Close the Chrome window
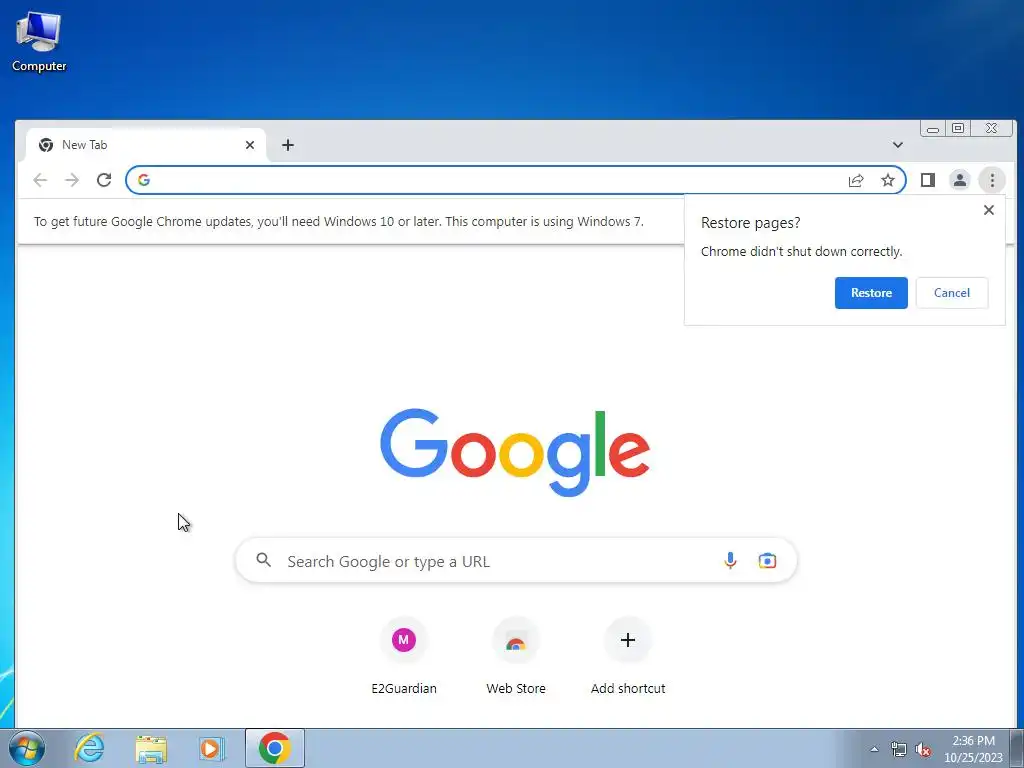The height and width of the screenshot is (768, 1024). tap(991, 129)
